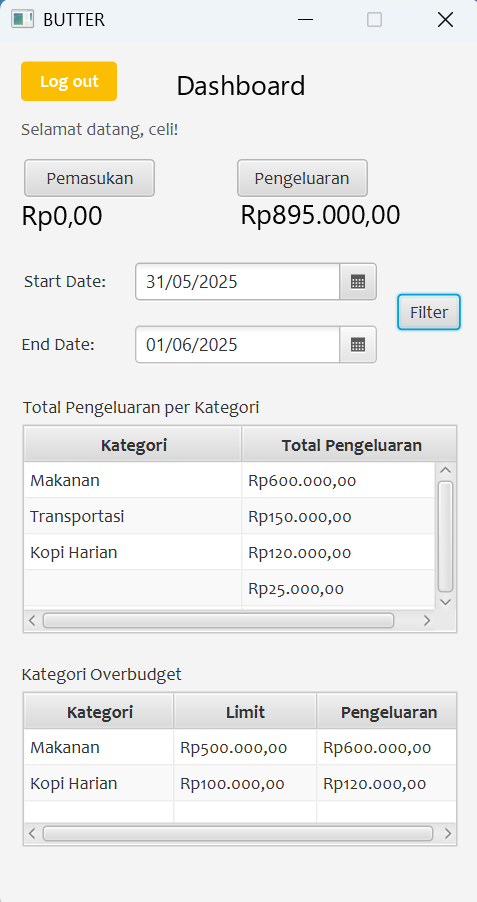Select the Transportasi row
This screenshot has width=477, height=902.
pos(229,517)
